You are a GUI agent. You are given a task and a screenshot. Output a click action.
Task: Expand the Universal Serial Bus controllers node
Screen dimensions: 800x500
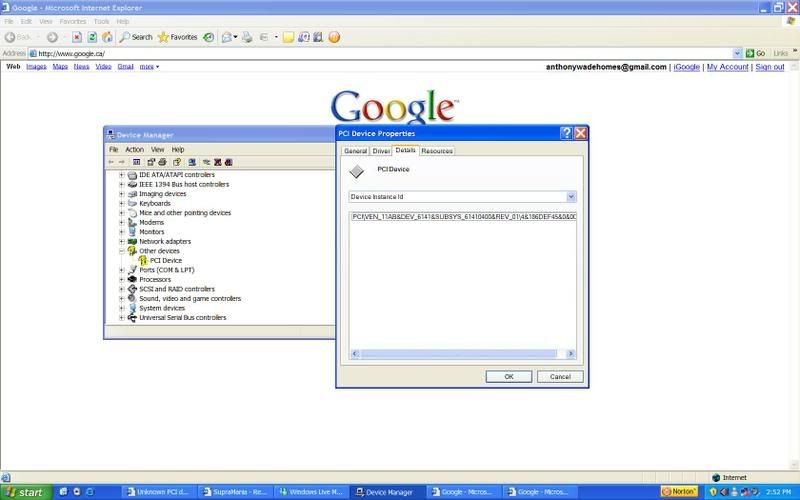click(121, 317)
